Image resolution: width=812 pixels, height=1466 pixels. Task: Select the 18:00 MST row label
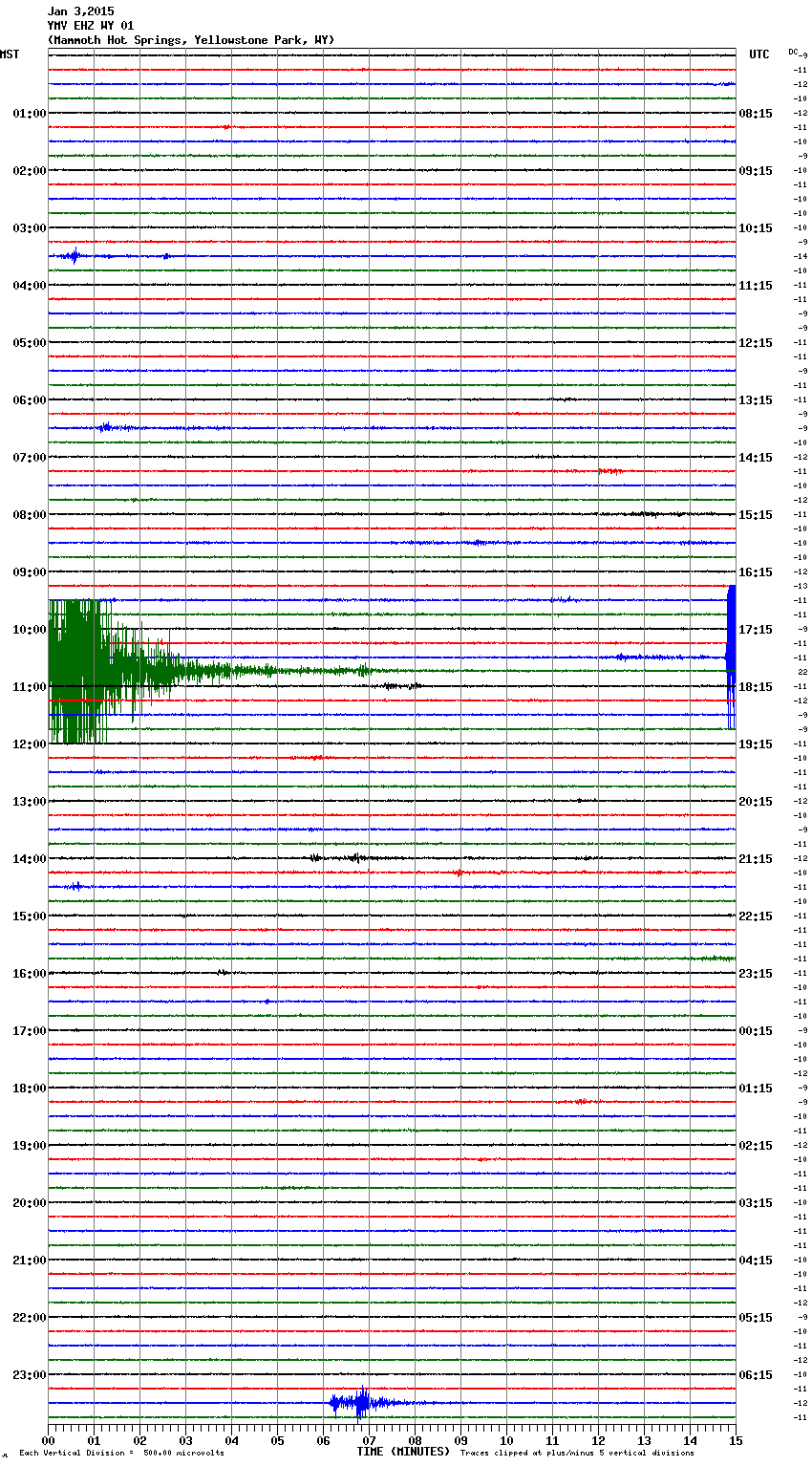(x=30, y=1089)
